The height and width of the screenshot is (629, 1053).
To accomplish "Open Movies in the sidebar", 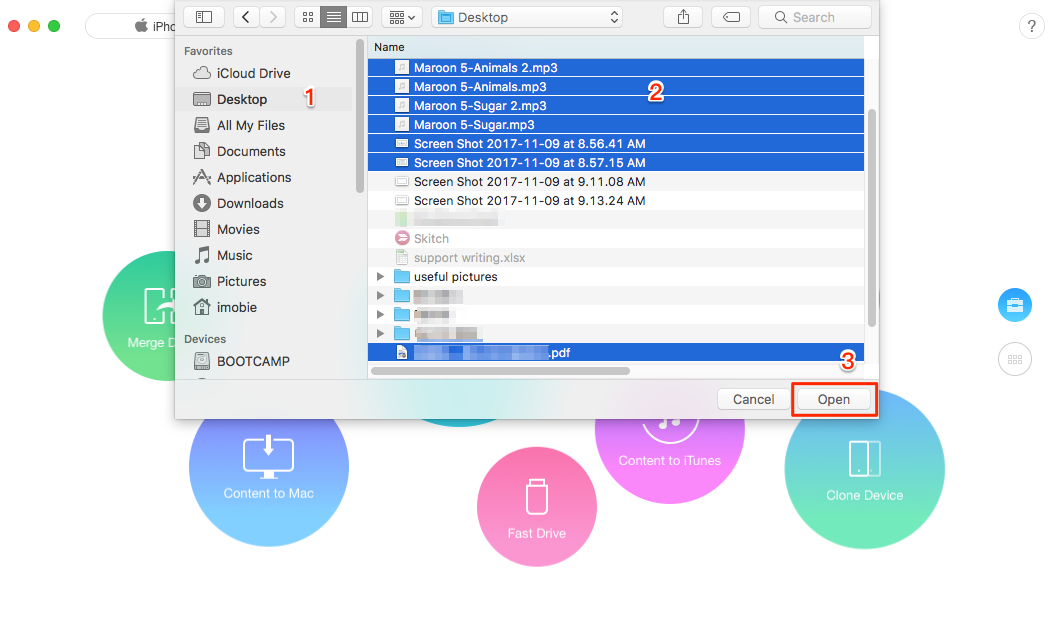I will 263,230.
